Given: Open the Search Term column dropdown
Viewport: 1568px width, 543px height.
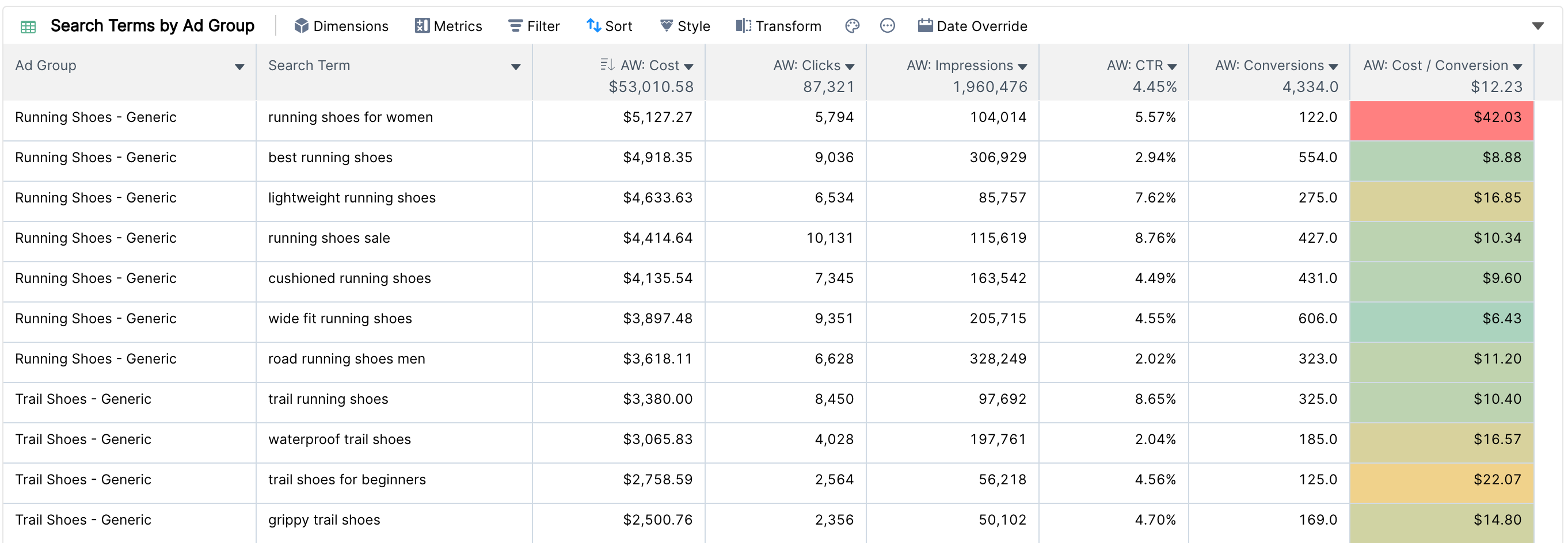Looking at the screenshot, I should pos(516,67).
